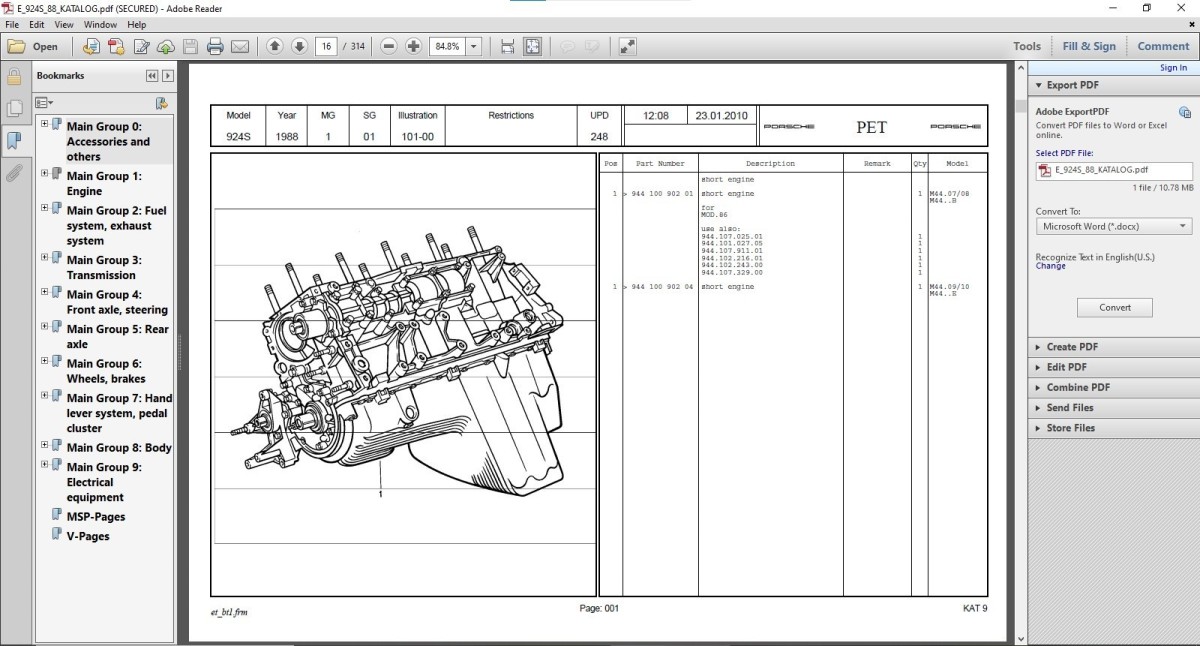Screen dimensions: 1200x646
Task: Expand Main Group 4: Front axle node
Action: tap(44, 294)
